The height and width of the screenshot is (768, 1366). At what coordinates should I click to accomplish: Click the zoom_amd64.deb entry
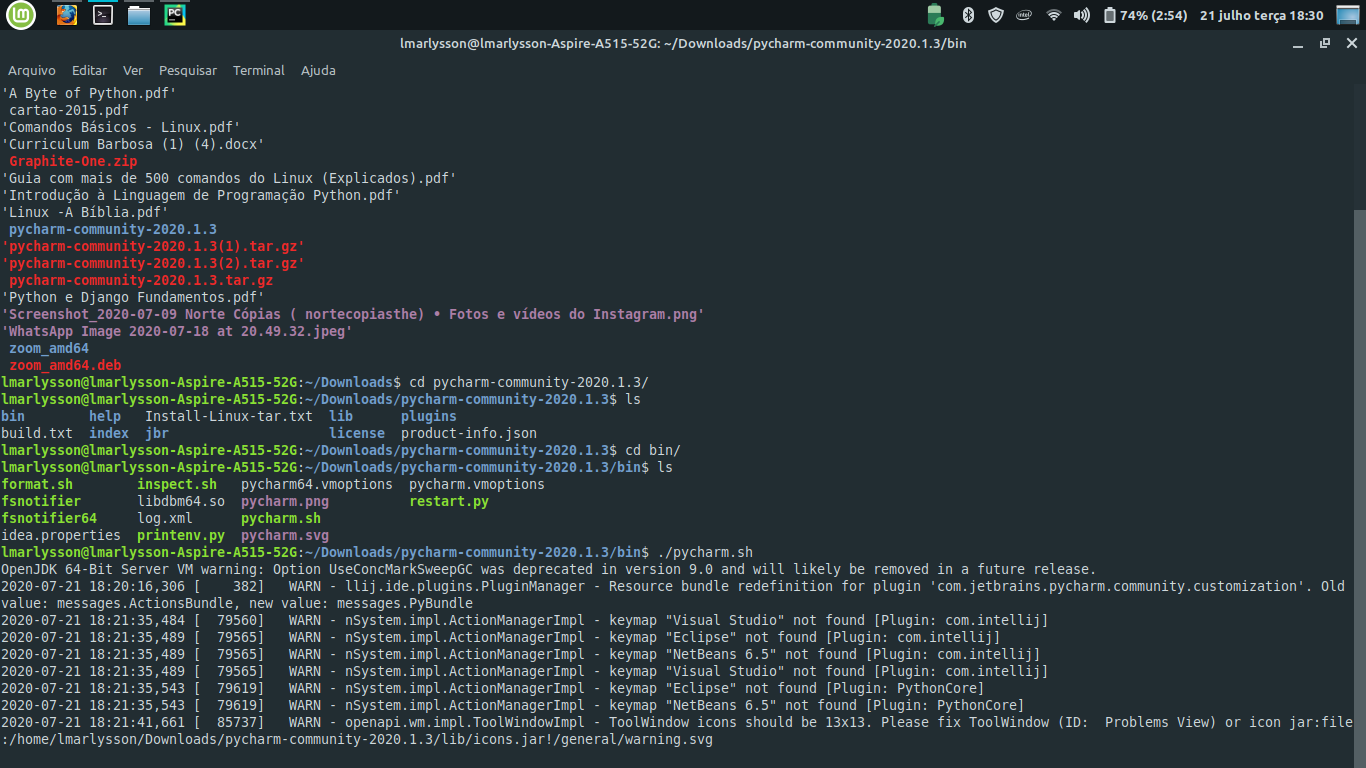coord(65,365)
